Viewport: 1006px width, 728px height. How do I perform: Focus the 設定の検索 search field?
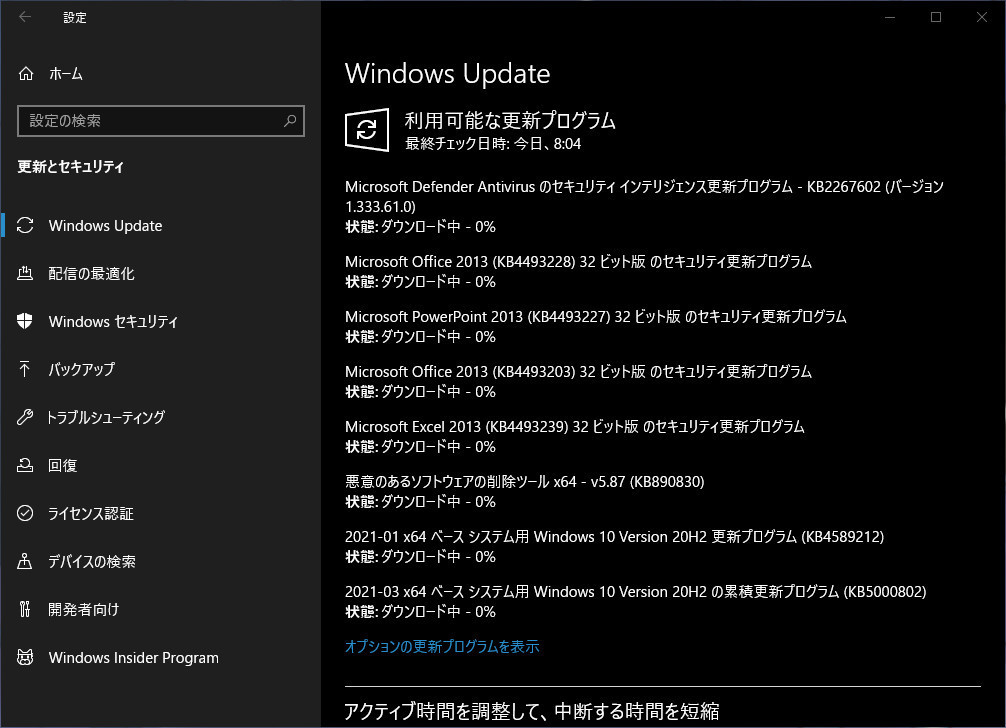pos(161,121)
